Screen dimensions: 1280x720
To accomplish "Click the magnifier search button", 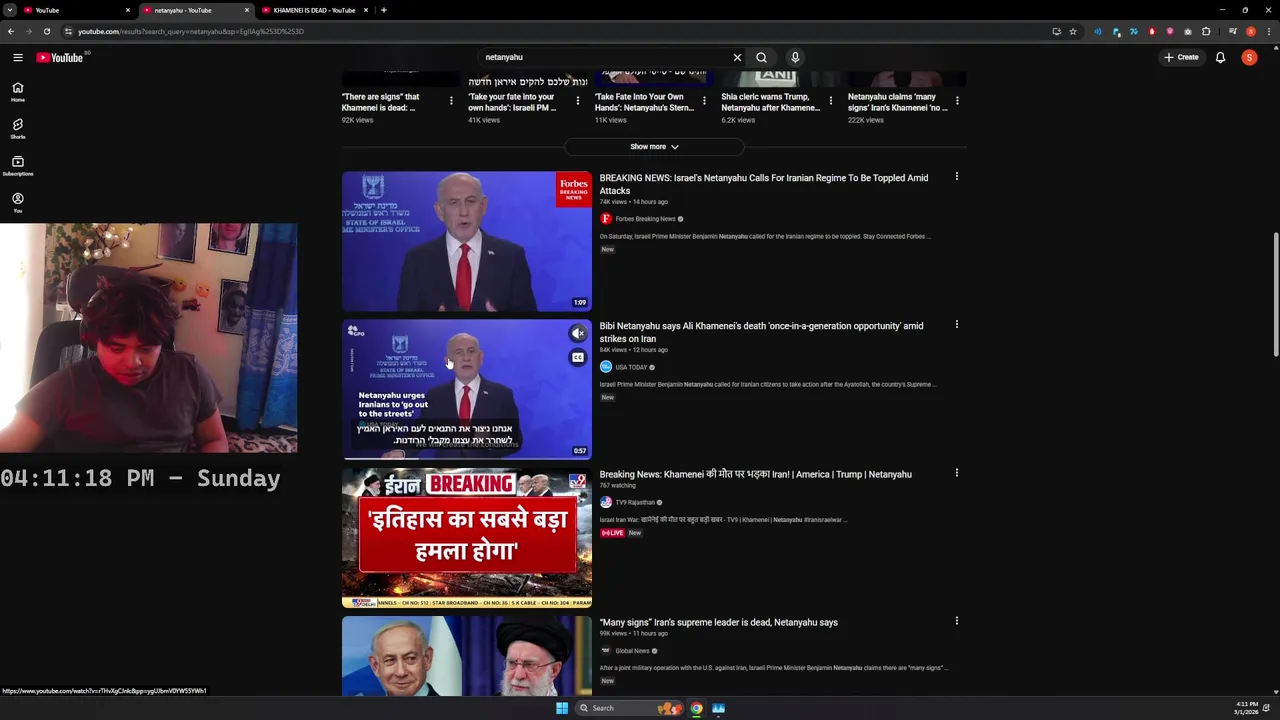I will coord(761,58).
